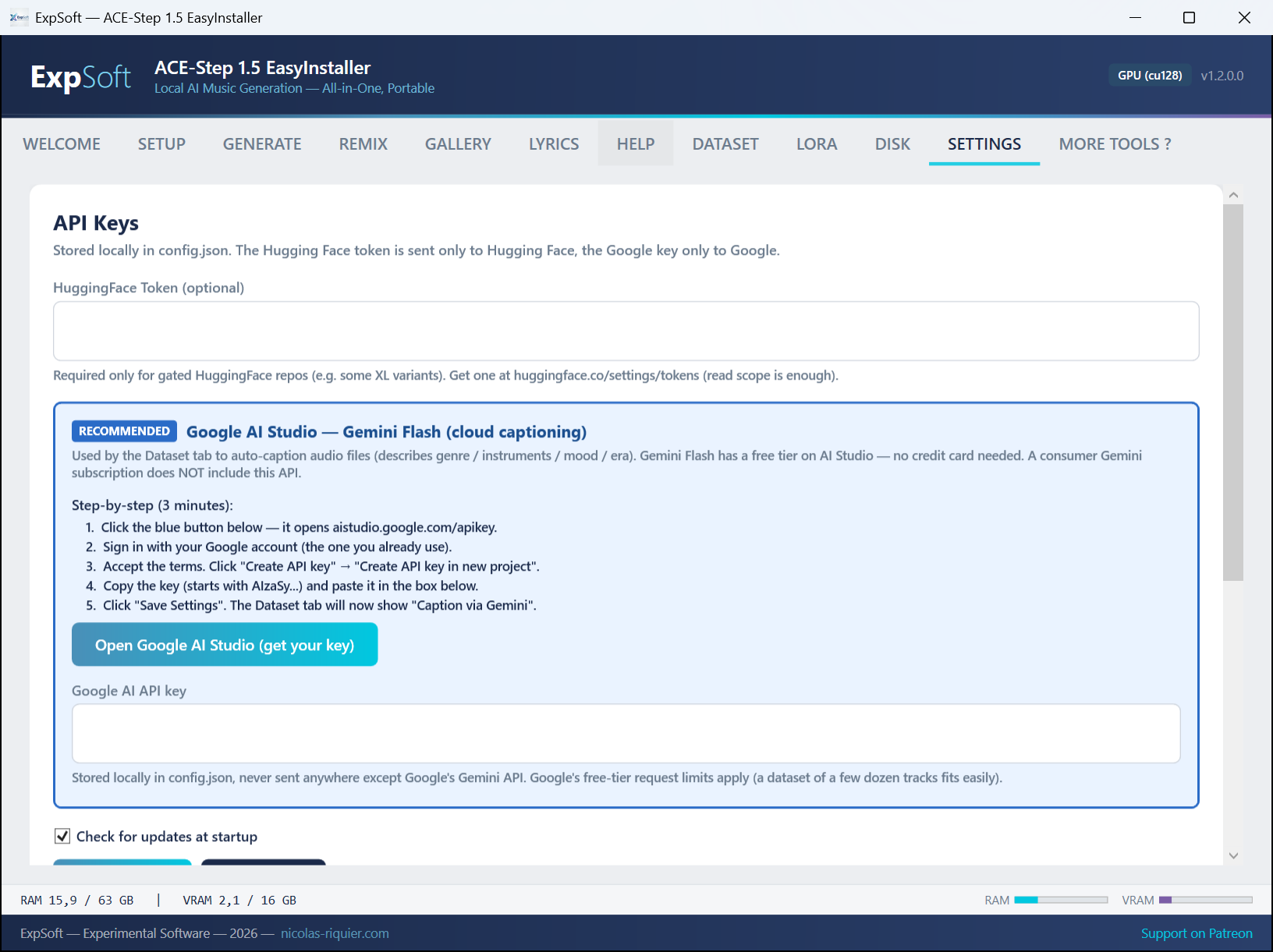
Task: Click 'Step-by-step (3 minutes):' text
Action: 152,505
